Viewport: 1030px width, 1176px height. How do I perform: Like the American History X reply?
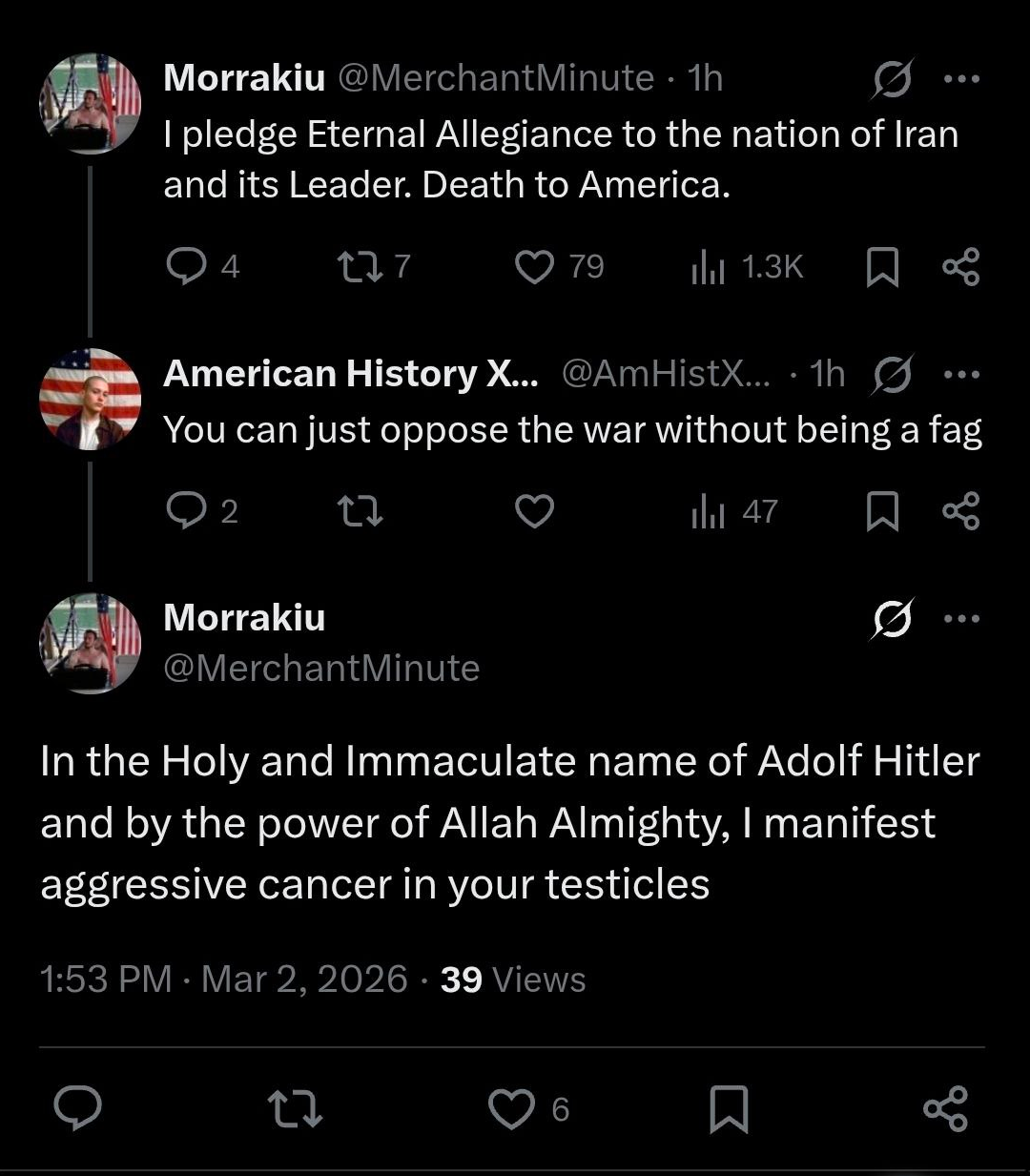(534, 512)
